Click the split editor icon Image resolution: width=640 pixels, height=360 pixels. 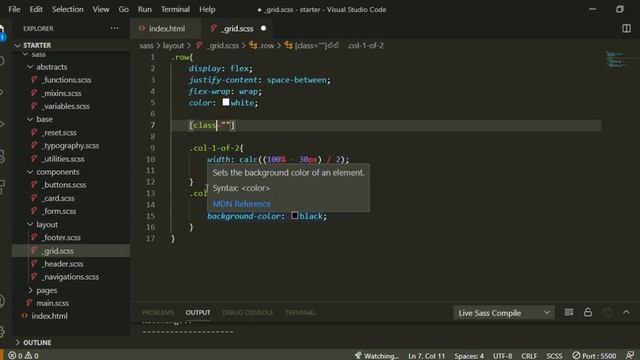(x=626, y=28)
